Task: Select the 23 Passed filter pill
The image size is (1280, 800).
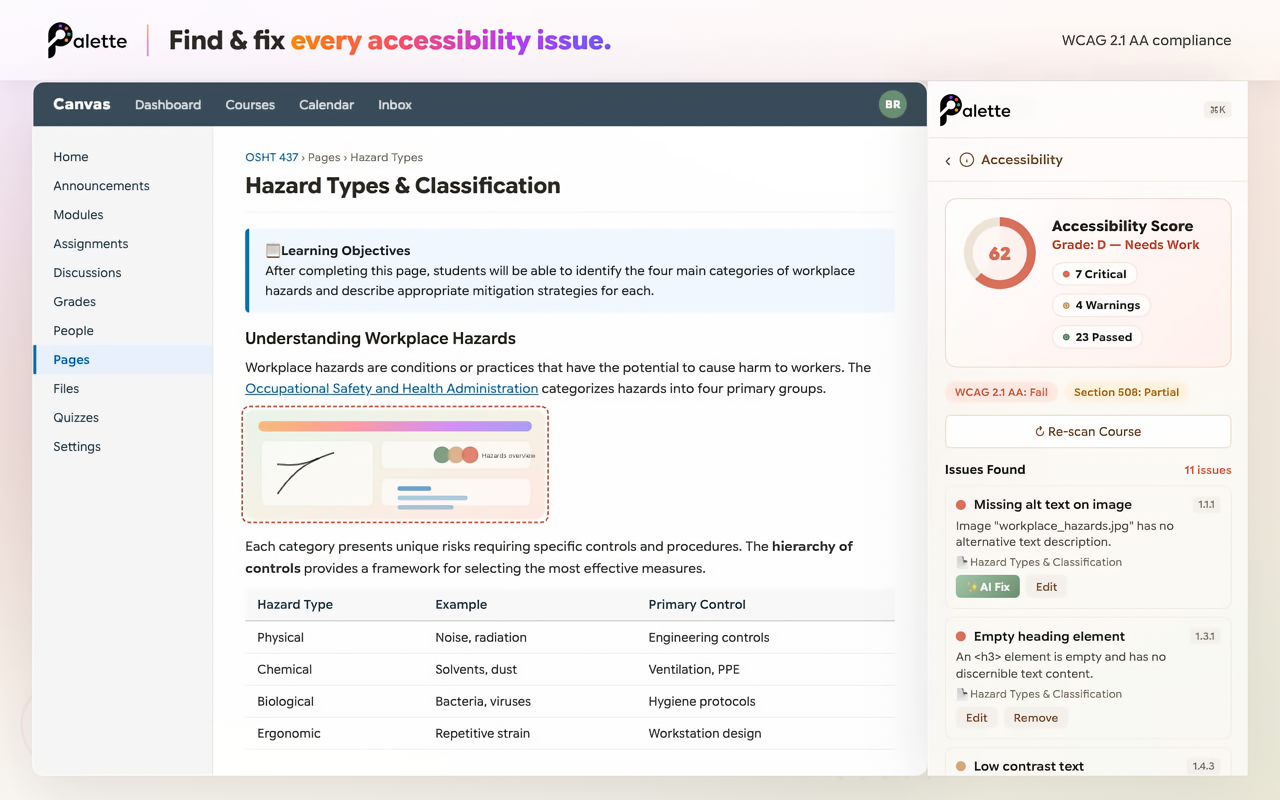Action: [1097, 337]
